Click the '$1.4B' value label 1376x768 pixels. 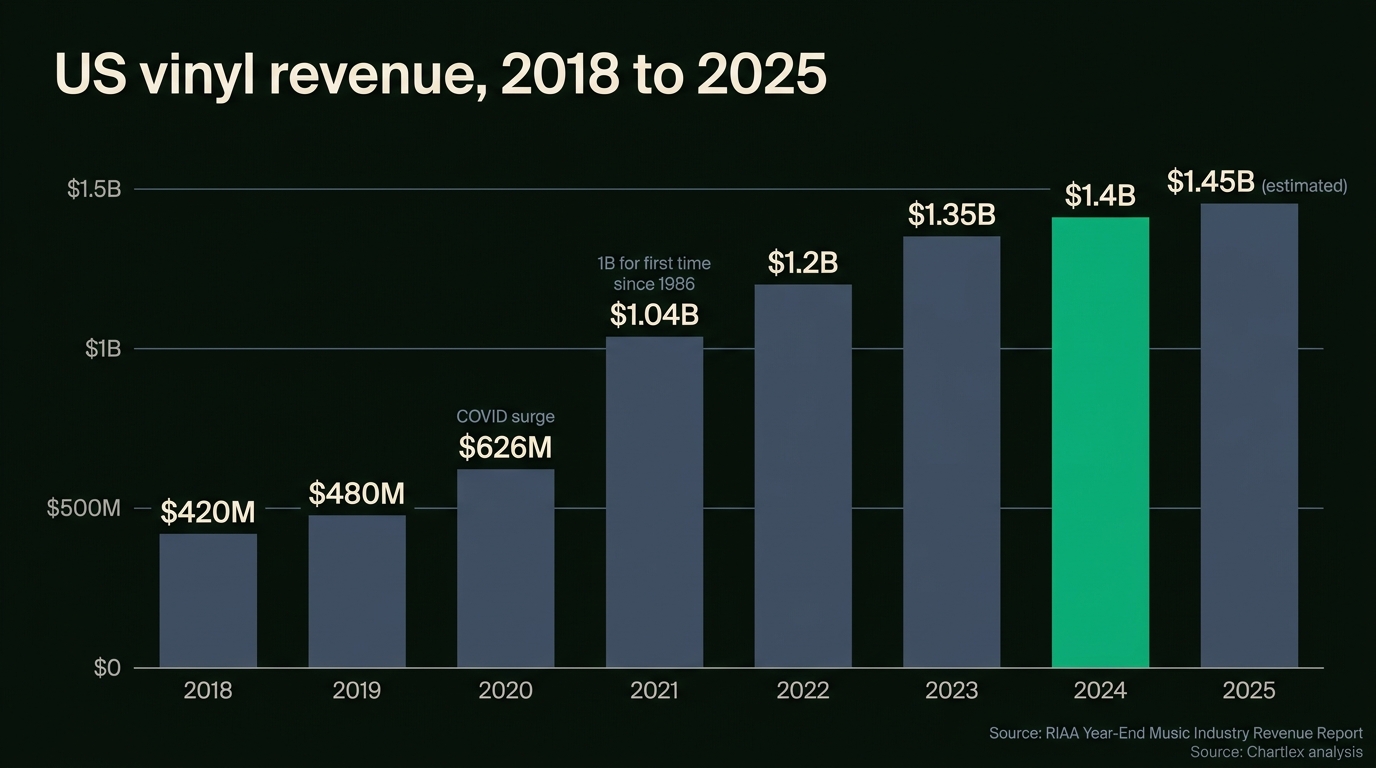1101,195
